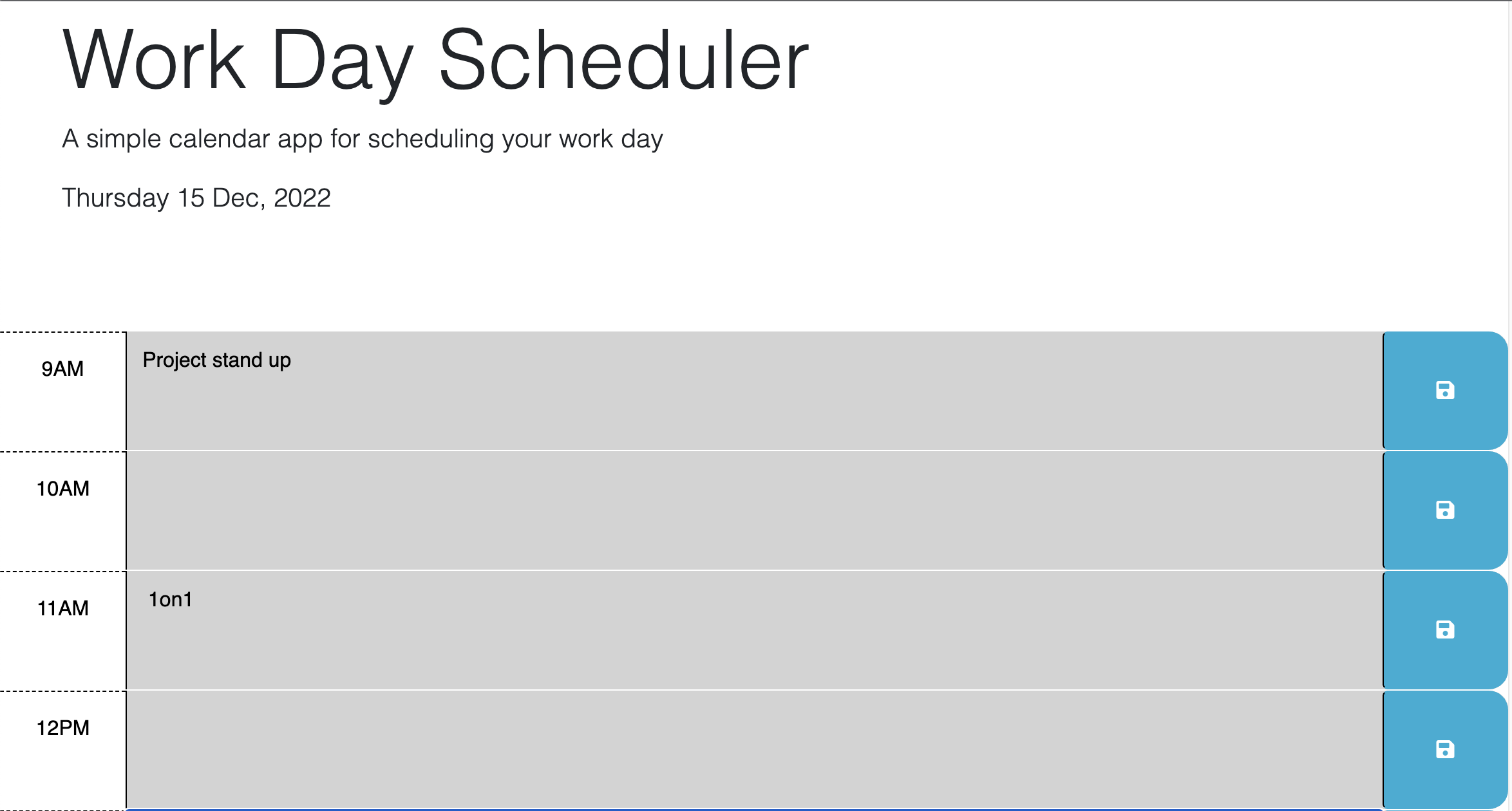Image resolution: width=1512 pixels, height=811 pixels.
Task: Select the 12PM row's floppy disk icon
Action: point(1444,748)
